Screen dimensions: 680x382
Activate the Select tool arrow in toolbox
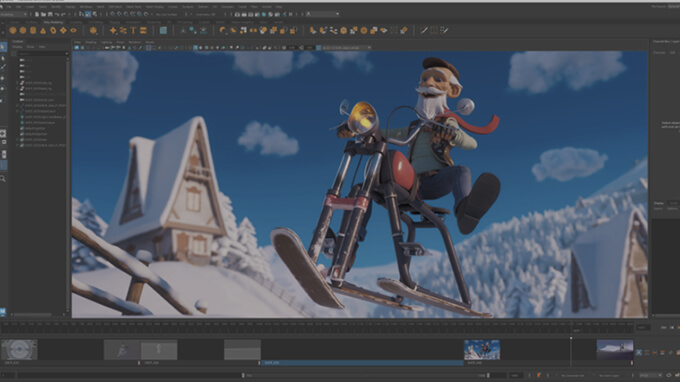3,47
